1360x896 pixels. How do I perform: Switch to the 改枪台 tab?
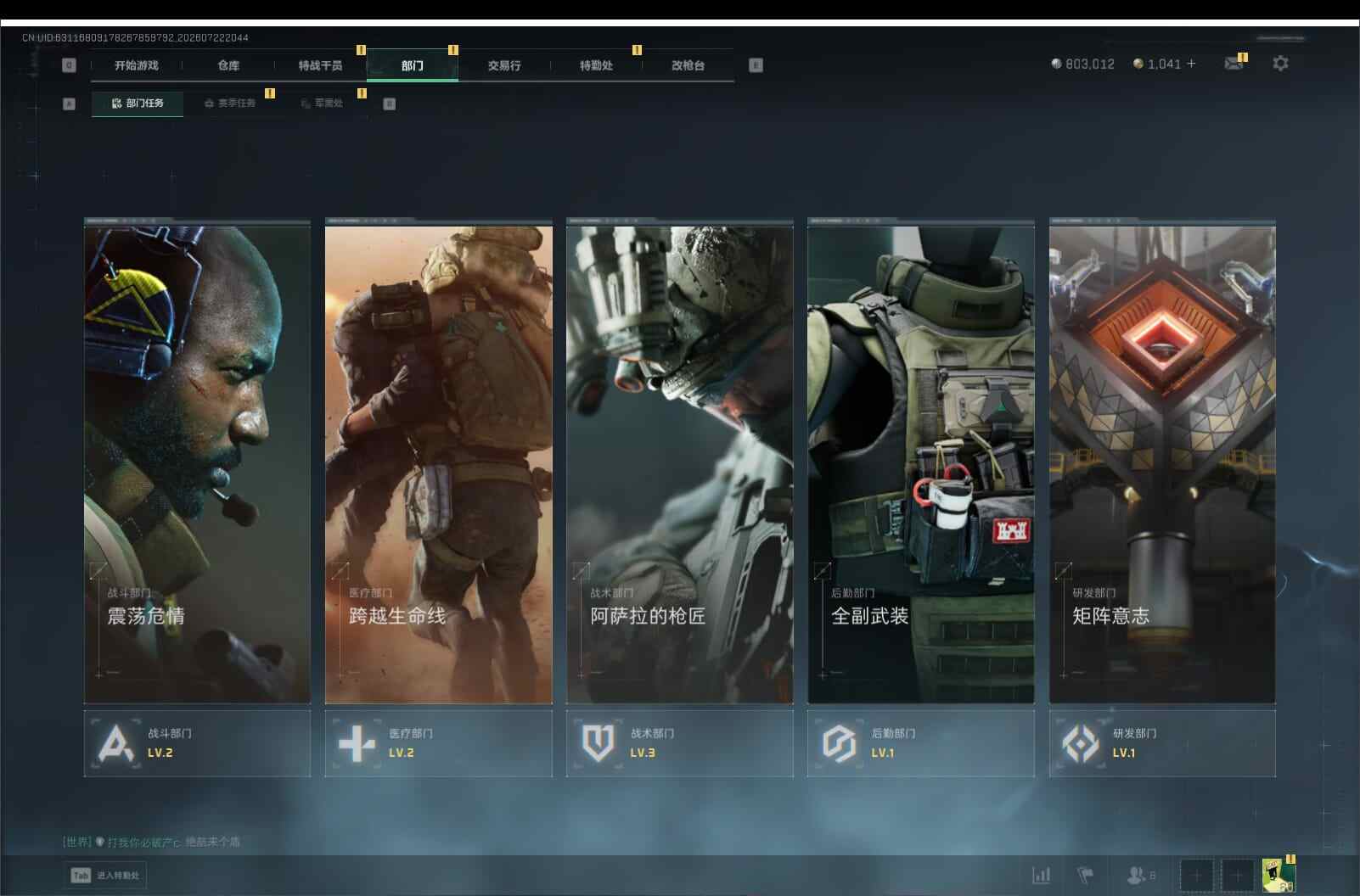pyautogui.click(x=688, y=65)
